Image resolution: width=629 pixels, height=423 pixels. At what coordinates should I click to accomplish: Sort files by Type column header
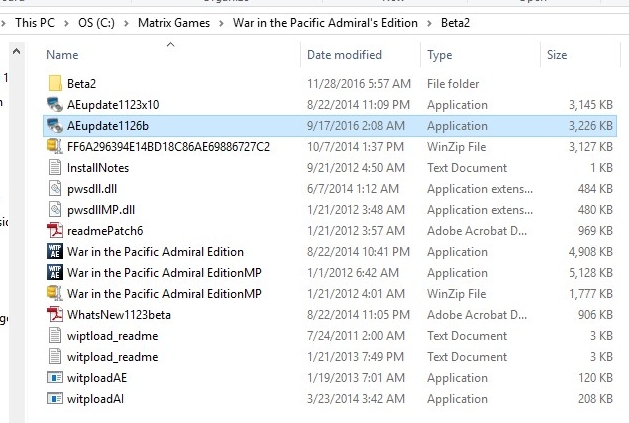click(440, 55)
